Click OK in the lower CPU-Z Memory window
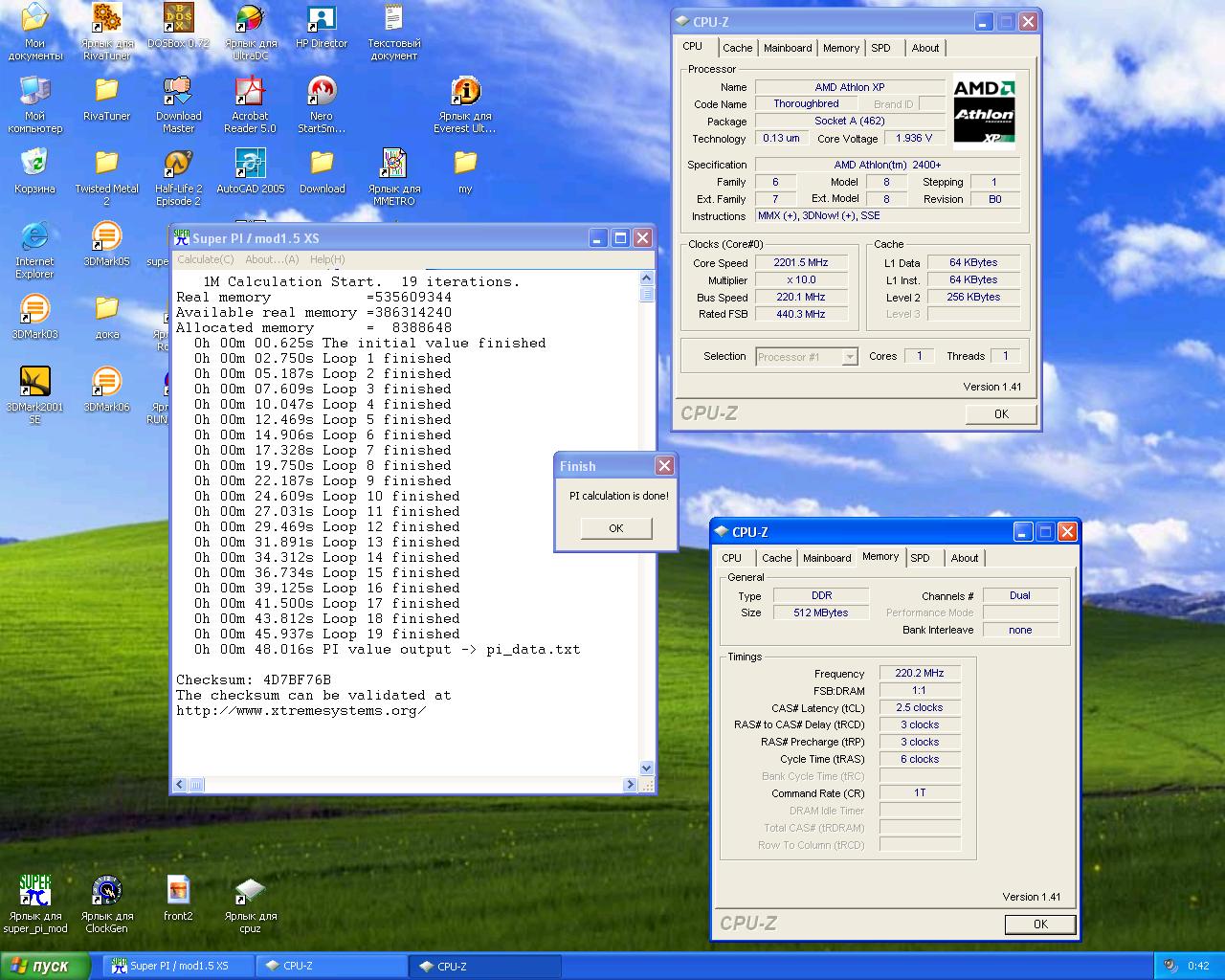Image resolution: width=1225 pixels, height=980 pixels. (1040, 924)
